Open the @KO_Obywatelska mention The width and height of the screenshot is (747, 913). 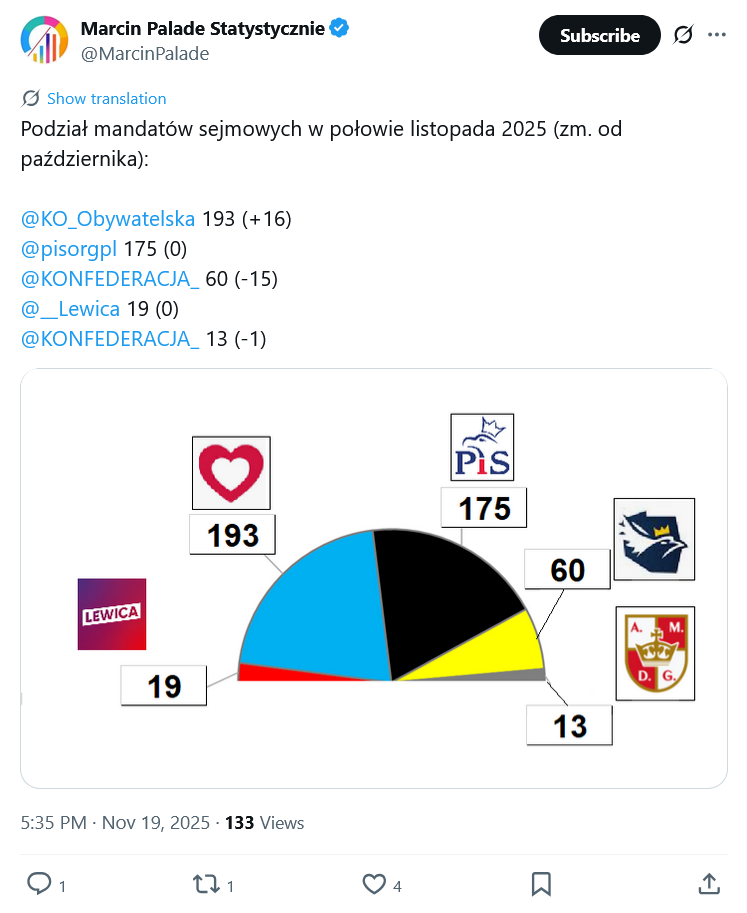coord(108,218)
